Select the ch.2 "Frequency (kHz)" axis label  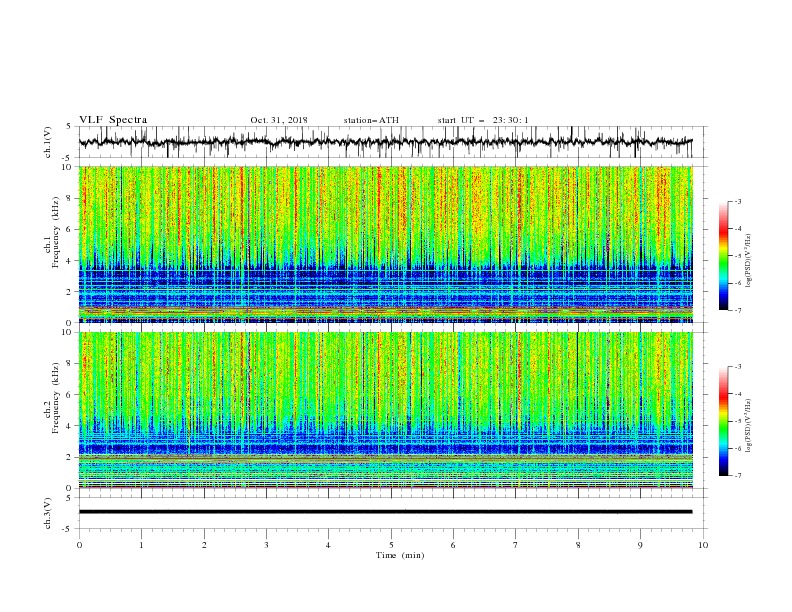click(x=56, y=398)
